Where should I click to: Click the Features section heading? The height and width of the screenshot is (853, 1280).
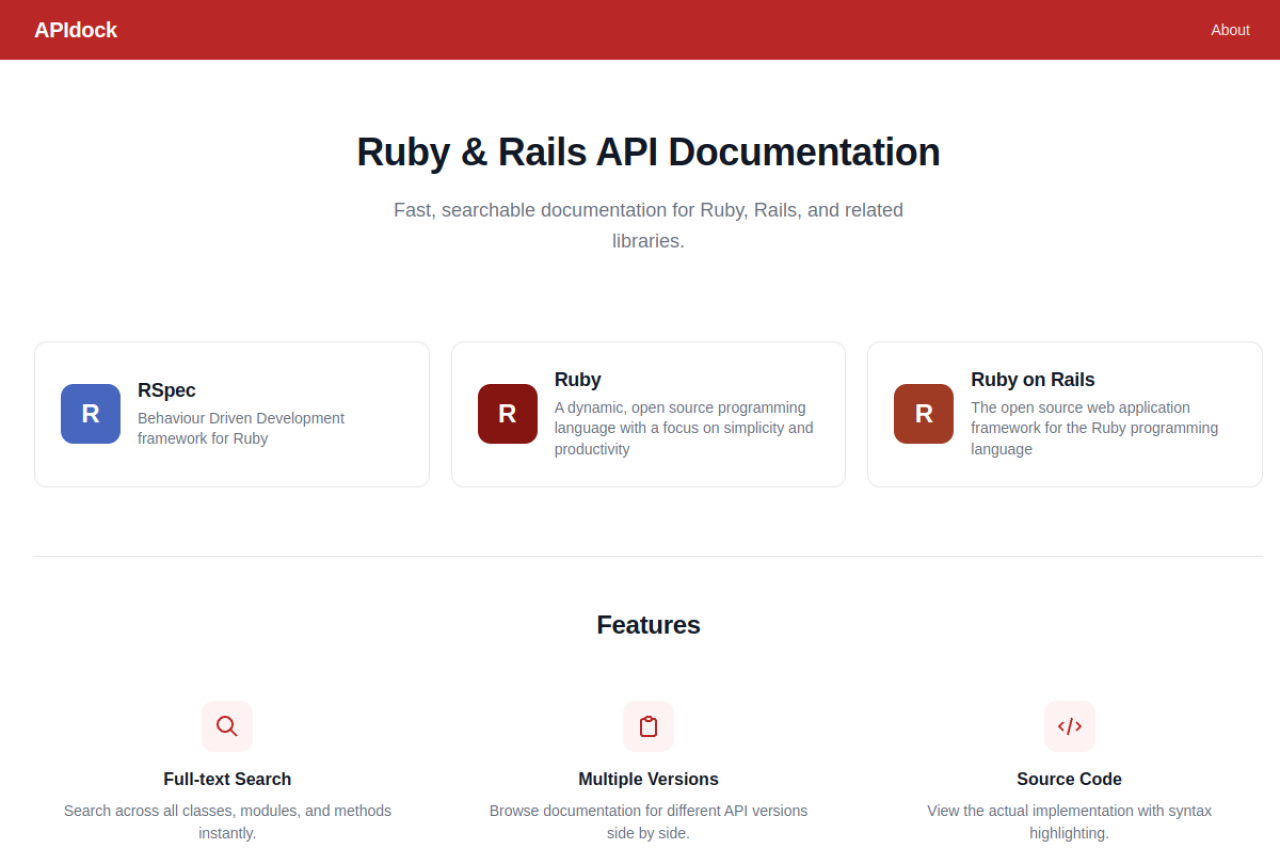pyautogui.click(x=648, y=625)
